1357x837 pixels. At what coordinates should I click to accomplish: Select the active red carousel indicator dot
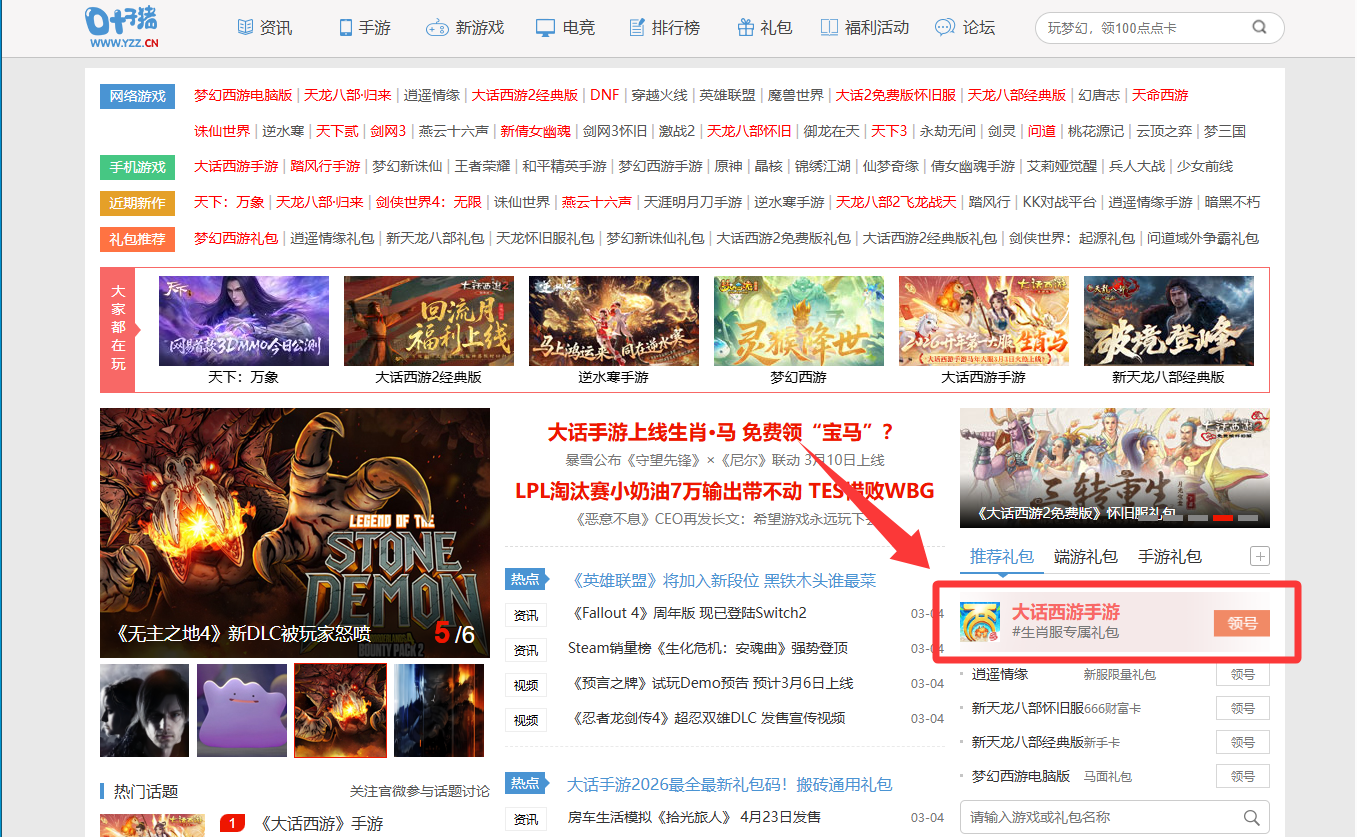(x=1222, y=518)
